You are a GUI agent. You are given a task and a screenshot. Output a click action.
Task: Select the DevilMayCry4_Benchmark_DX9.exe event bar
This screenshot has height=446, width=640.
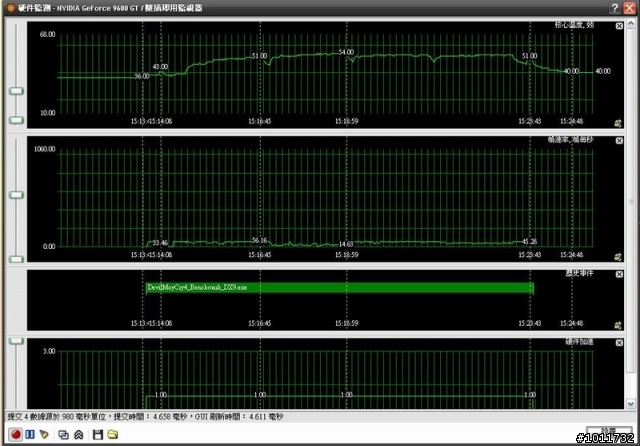(340, 288)
